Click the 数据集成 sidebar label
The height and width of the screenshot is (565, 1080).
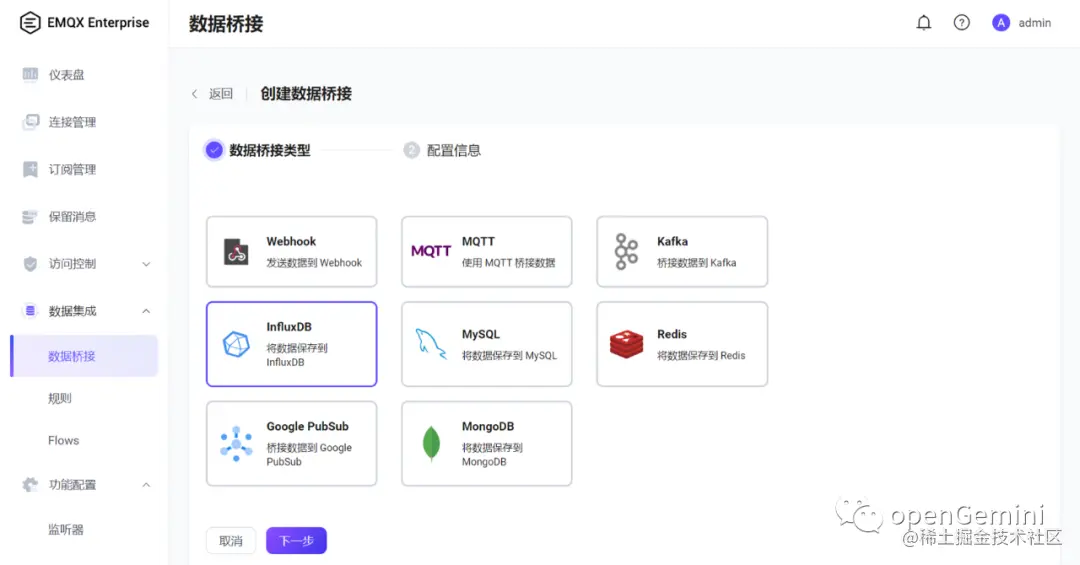pyautogui.click(x=72, y=311)
